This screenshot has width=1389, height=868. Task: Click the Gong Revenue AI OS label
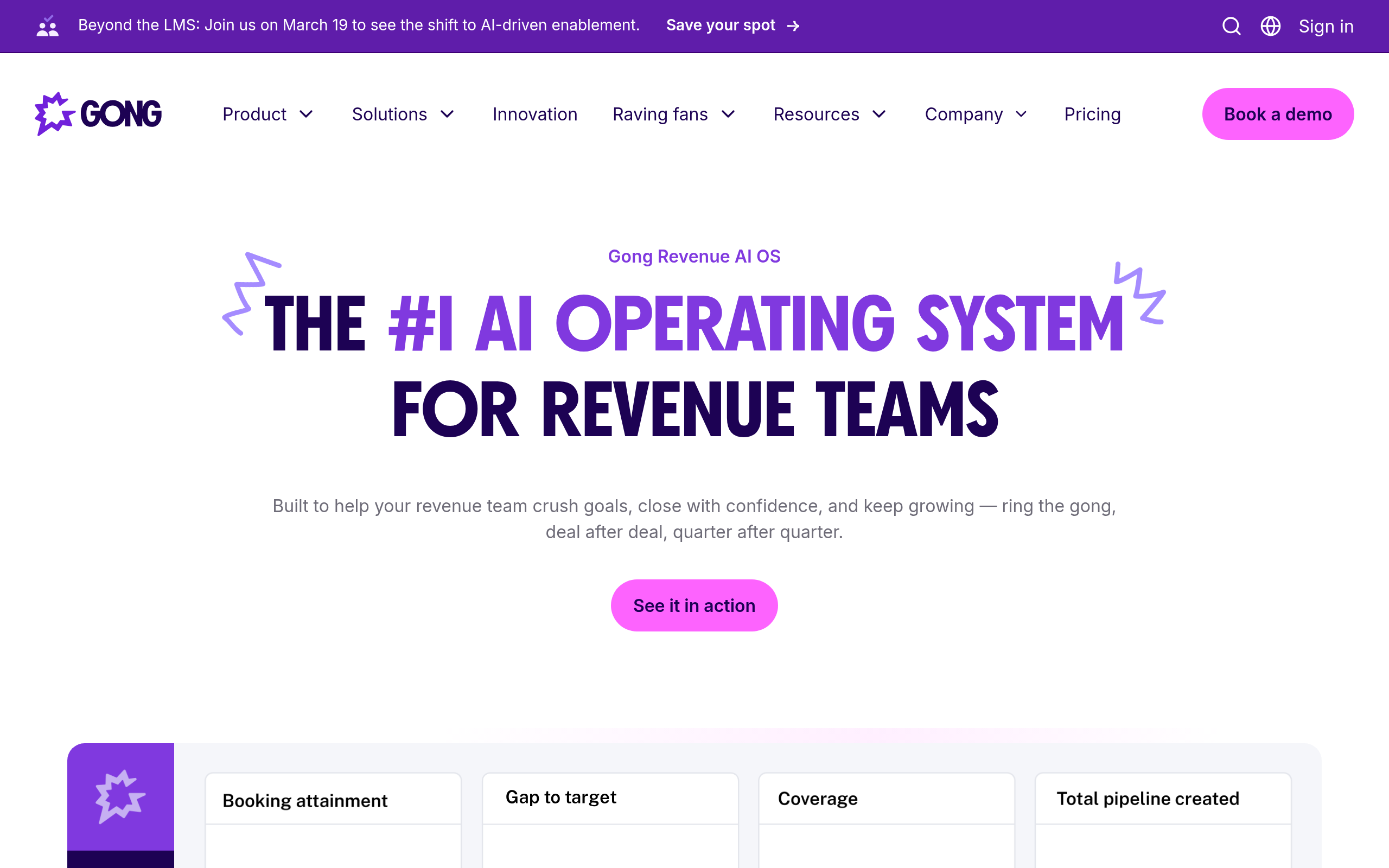pyautogui.click(x=694, y=256)
